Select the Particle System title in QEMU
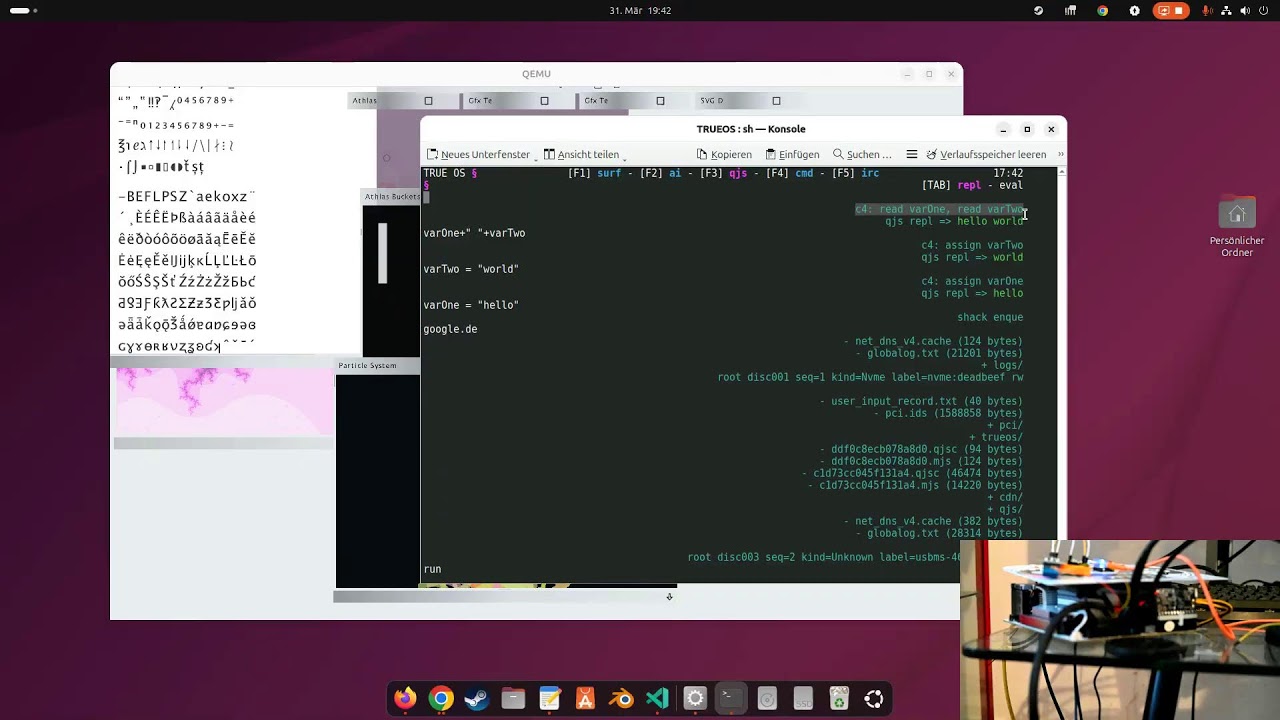 coord(367,366)
